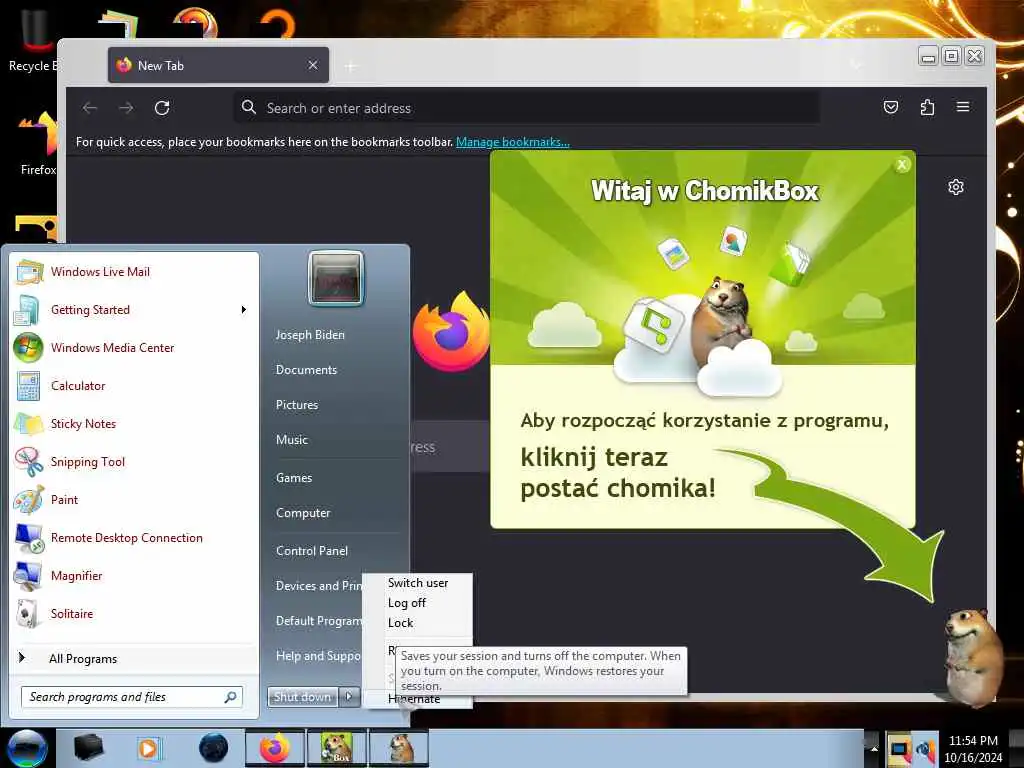
Task: Click the ChomikBox hamster character
Action: pyautogui.click(x=973, y=656)
